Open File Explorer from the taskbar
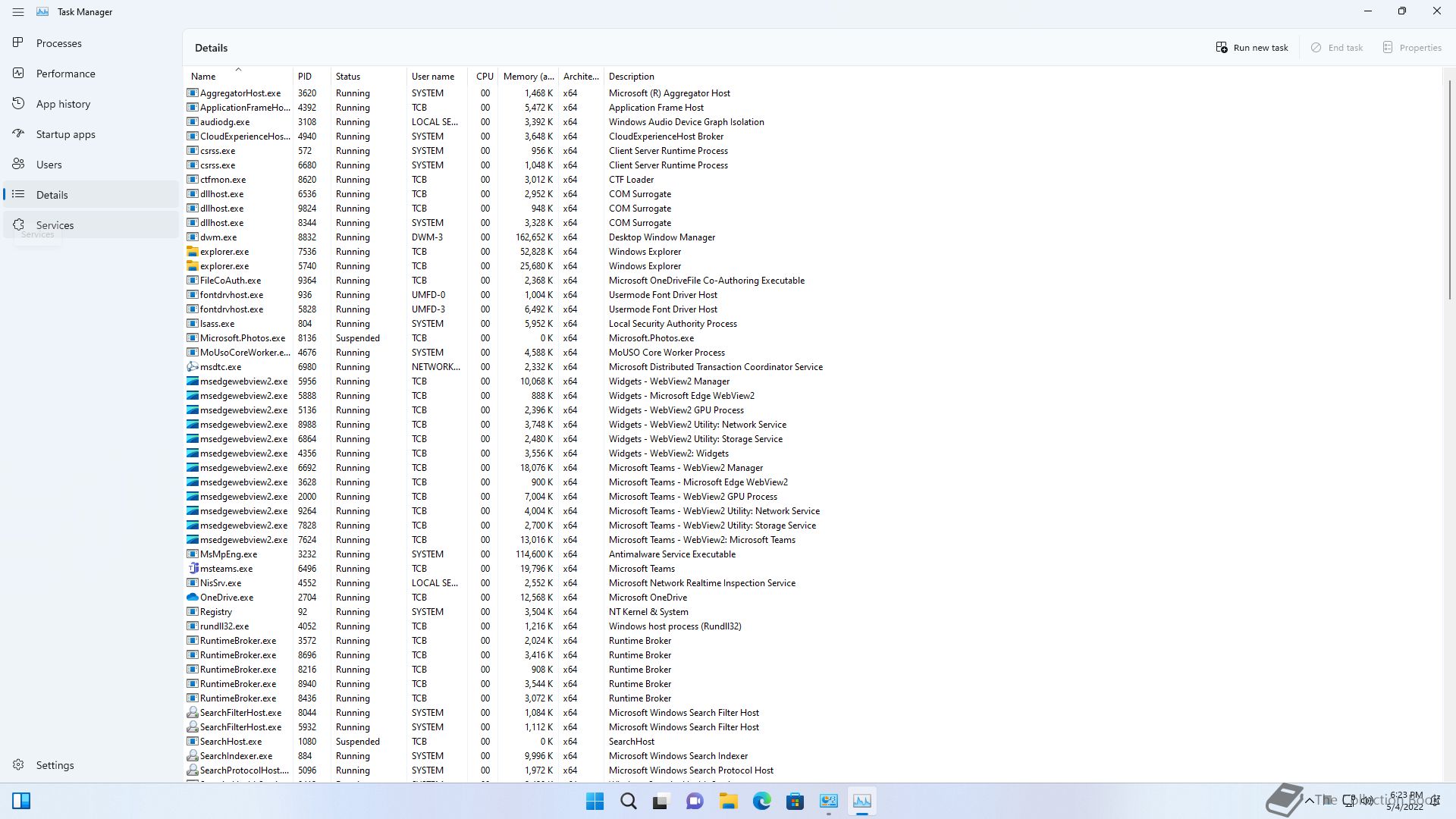Image resolution: width=1456 pixels, height=819 pixels. [728, 801]
